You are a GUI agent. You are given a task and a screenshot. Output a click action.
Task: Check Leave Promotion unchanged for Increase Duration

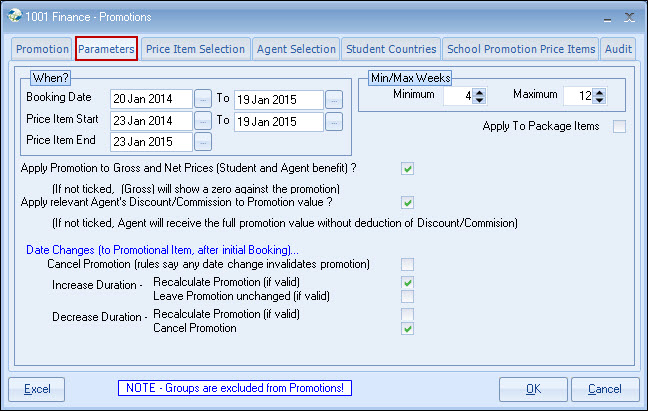pos(407,297)
